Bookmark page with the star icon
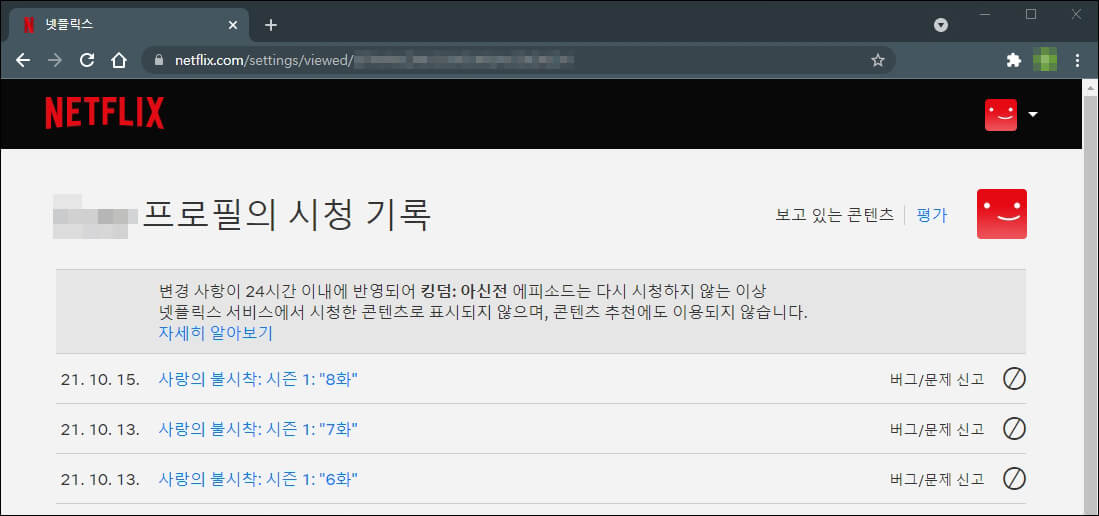 878,60
